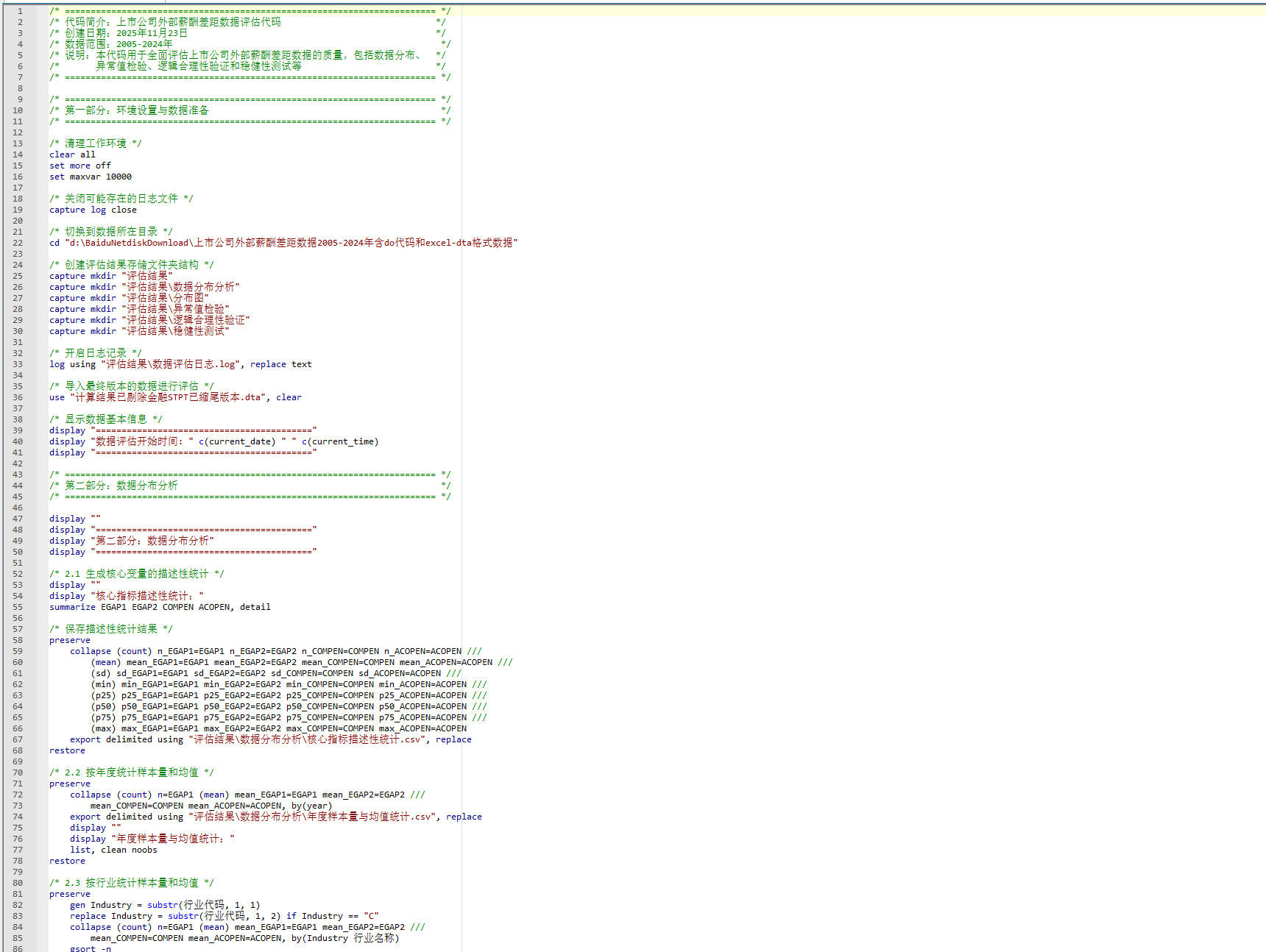Click the comment "切换到数据所在目录"
Screen dimensions: 1266x952
pos(111,232)
